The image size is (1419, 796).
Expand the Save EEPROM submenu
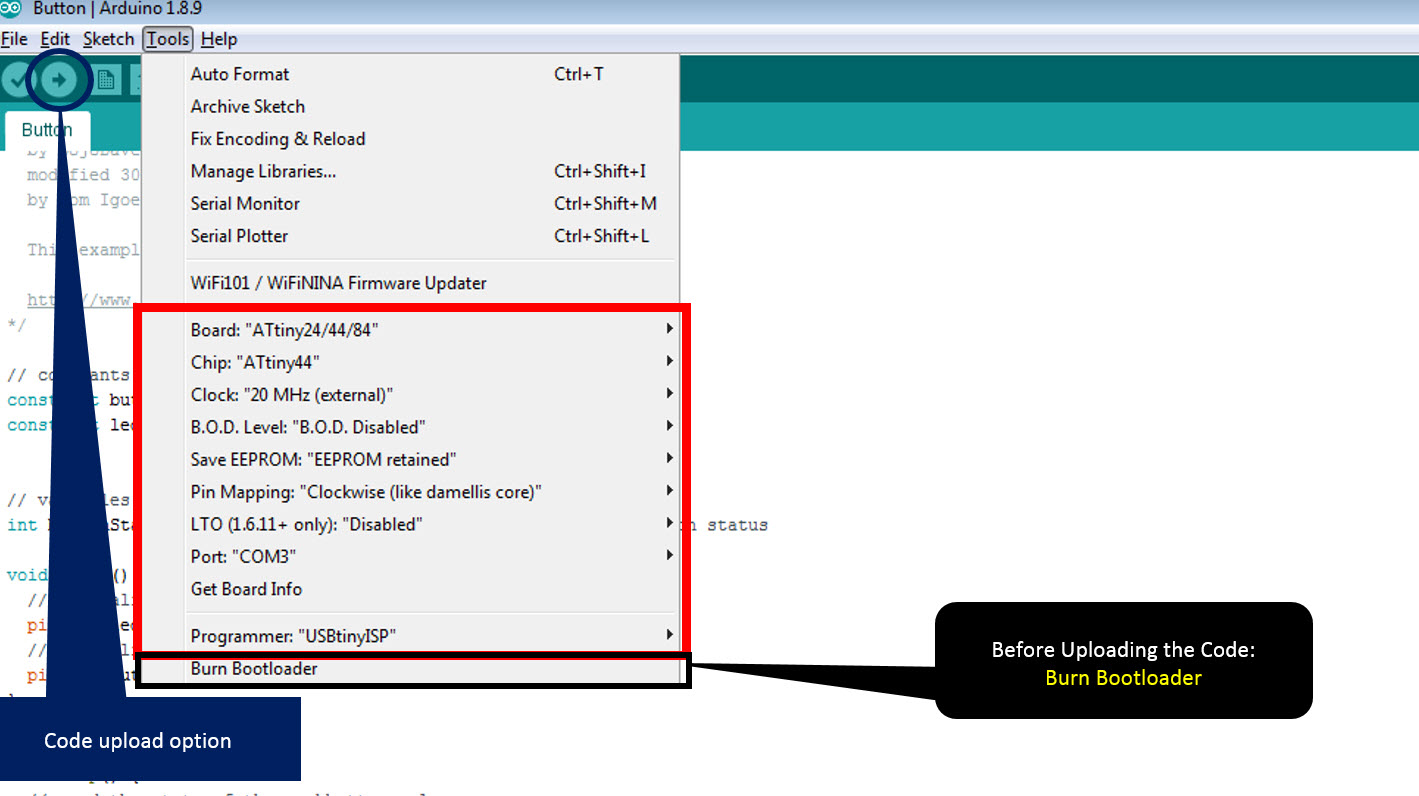pyautogui.click(x=410, y=459)
